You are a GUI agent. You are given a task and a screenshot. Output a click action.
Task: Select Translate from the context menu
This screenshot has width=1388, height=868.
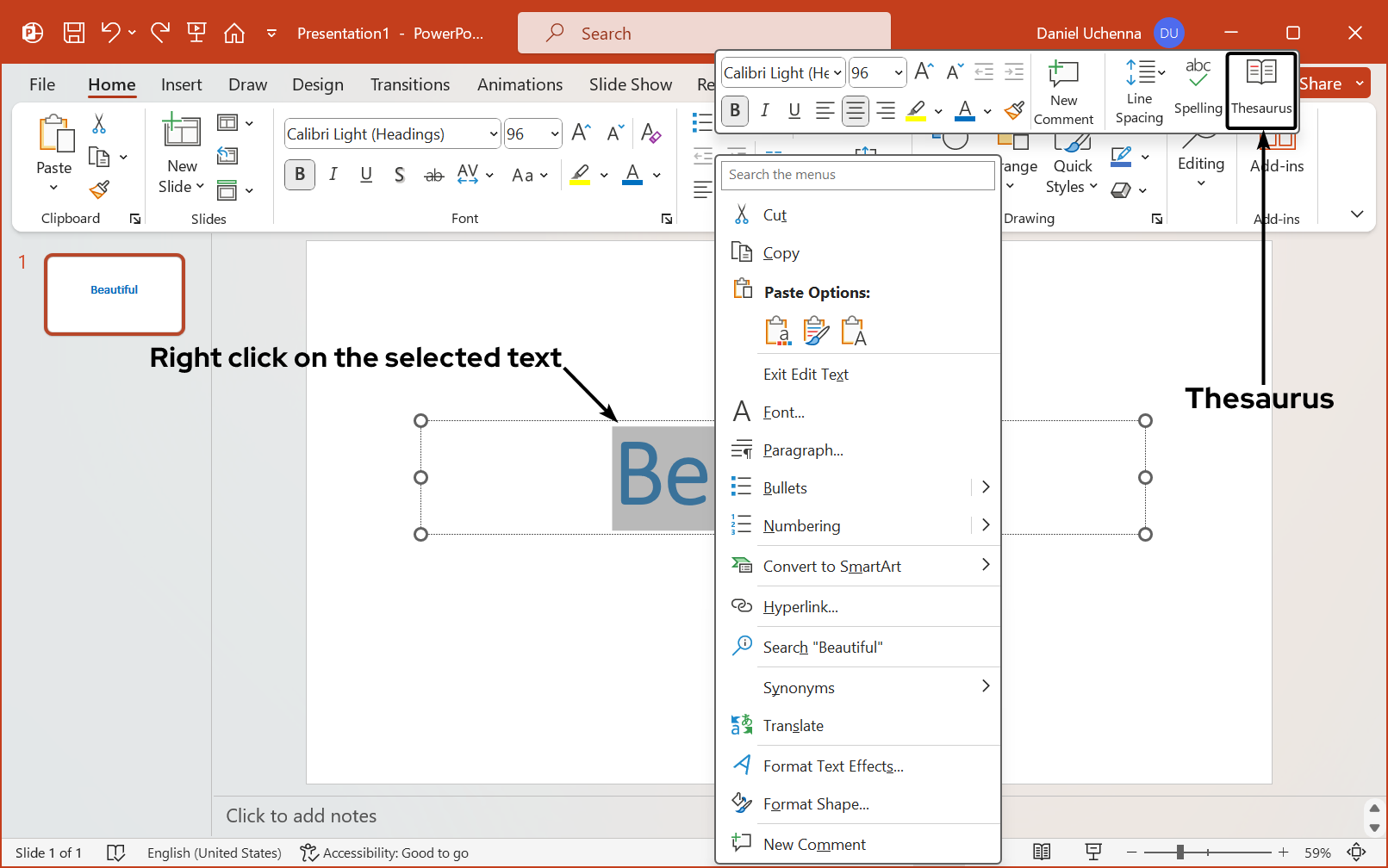pyautogui.click(x=793, y=726)
